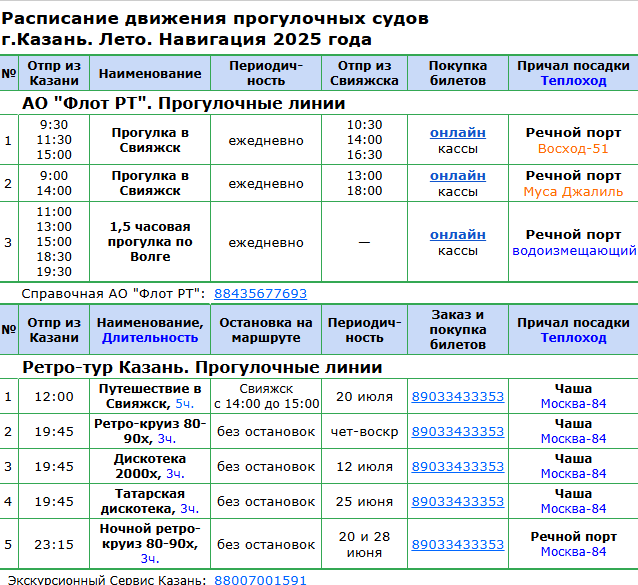Click 1,5 часовая прогулка по Волге name
638x585 pixels.
click(150, 242)
